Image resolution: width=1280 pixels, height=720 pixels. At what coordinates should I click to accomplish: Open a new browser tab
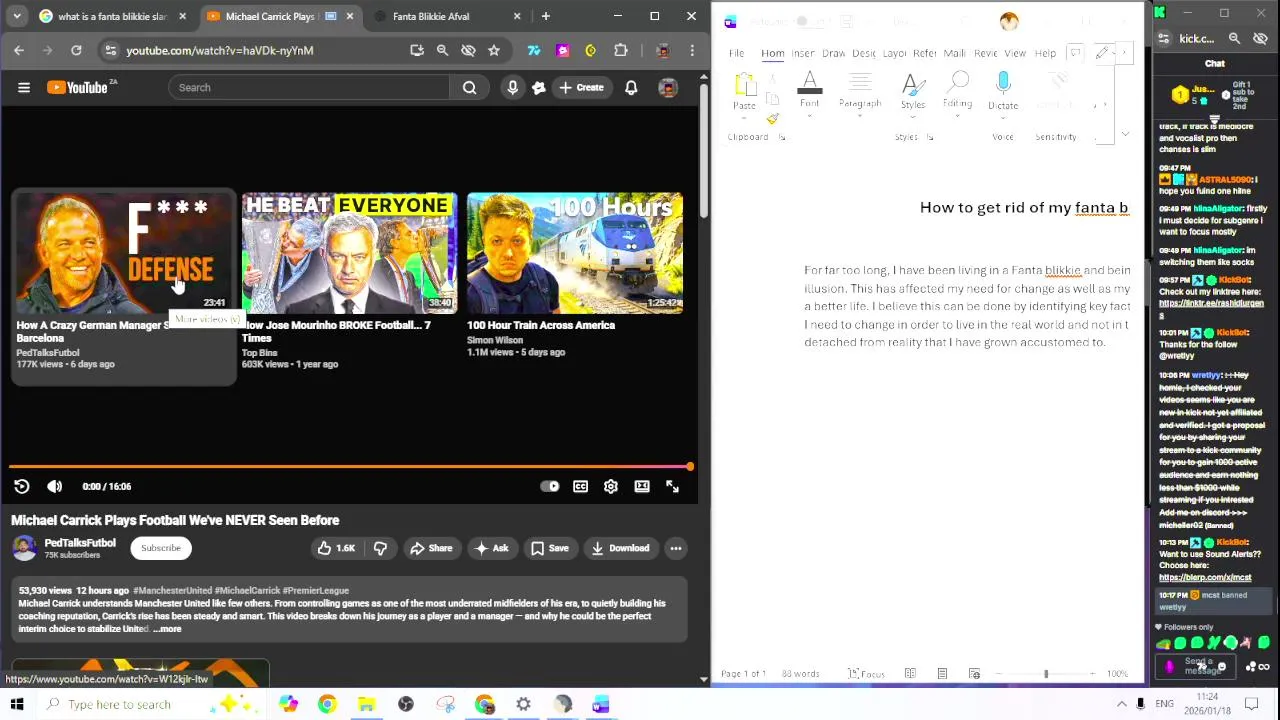(x=545, y=16)
